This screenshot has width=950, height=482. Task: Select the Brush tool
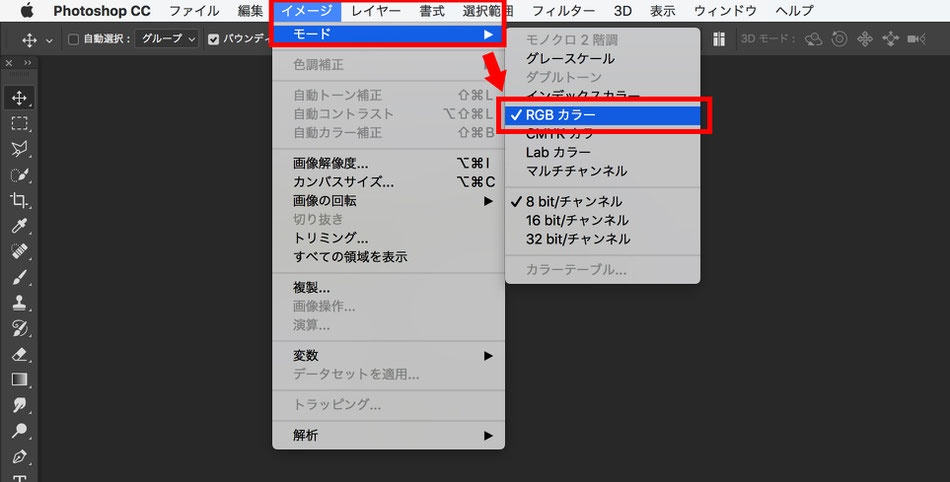19,277
